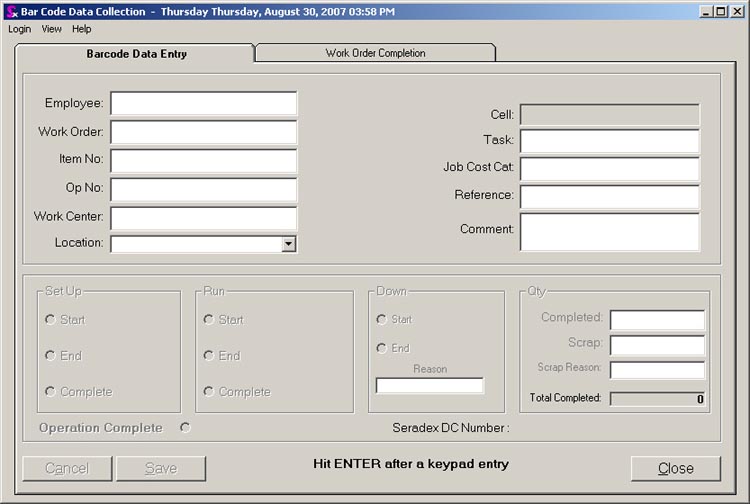Viewport: 750px width, 504px height.
Task: Click the Close button
Action: coord(675,469)
